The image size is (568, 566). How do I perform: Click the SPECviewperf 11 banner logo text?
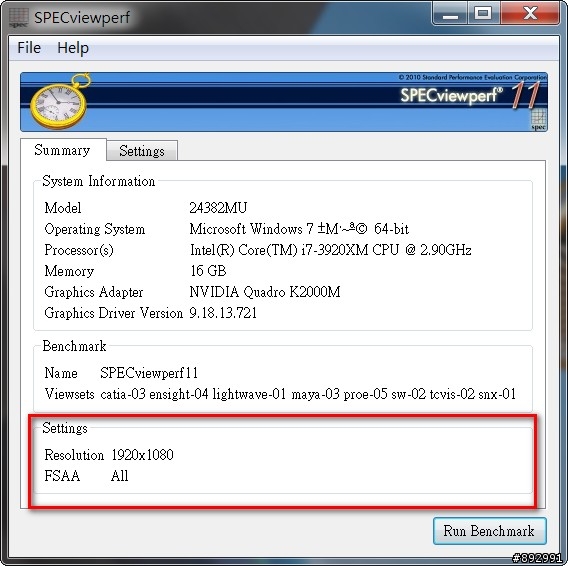(x=470, y=95)
